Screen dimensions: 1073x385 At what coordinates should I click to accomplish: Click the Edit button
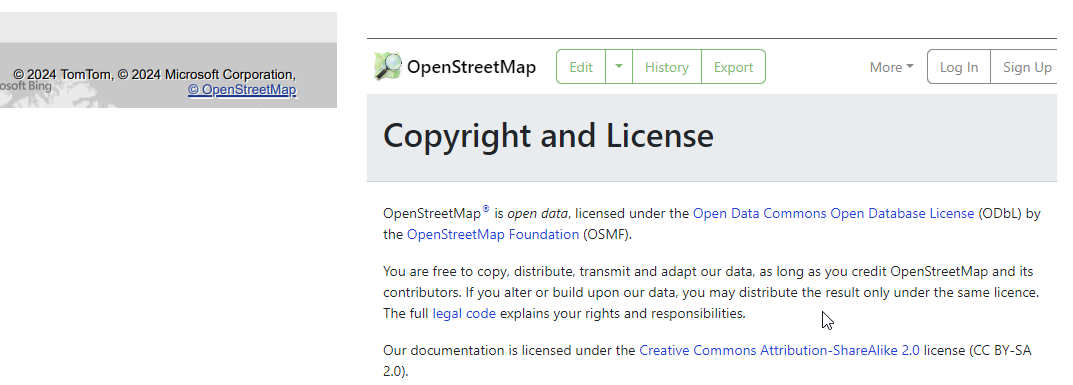point(581,67)
